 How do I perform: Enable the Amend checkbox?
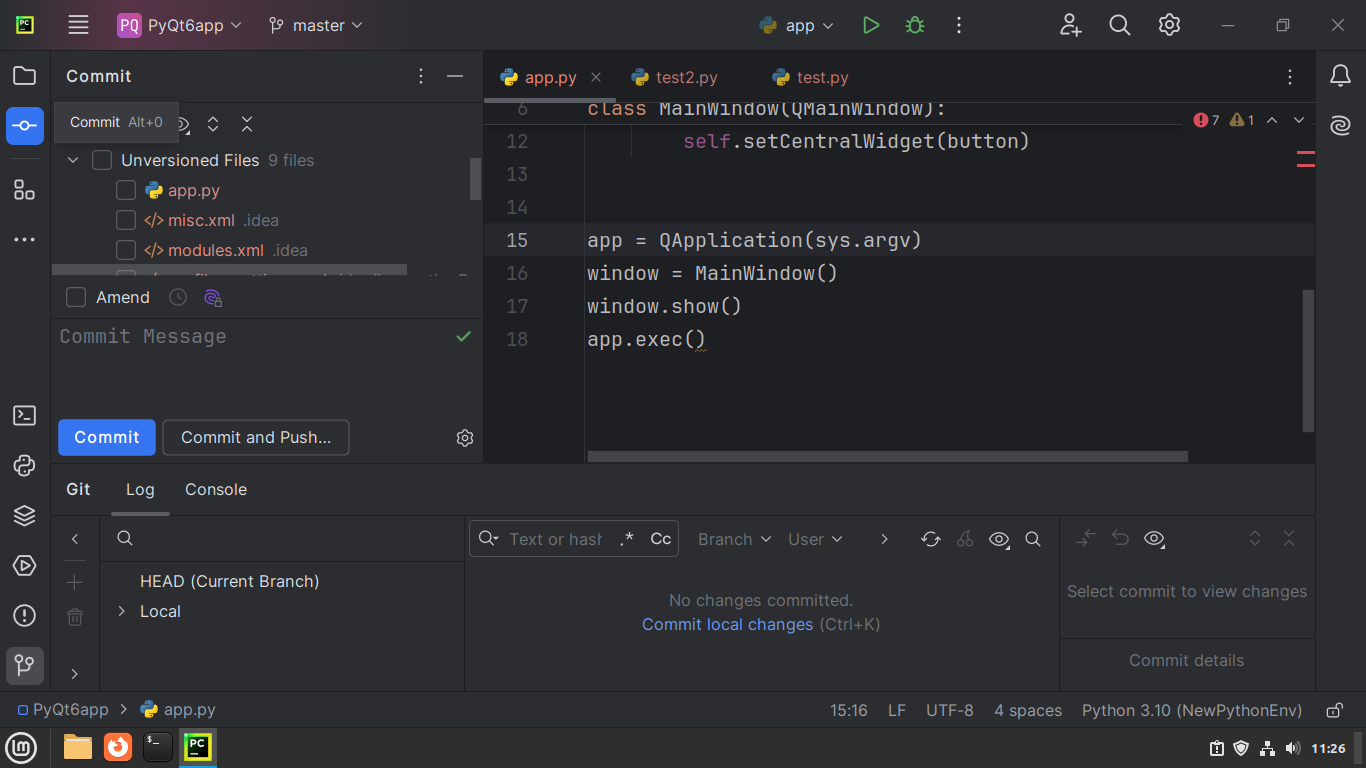(76, 297)
